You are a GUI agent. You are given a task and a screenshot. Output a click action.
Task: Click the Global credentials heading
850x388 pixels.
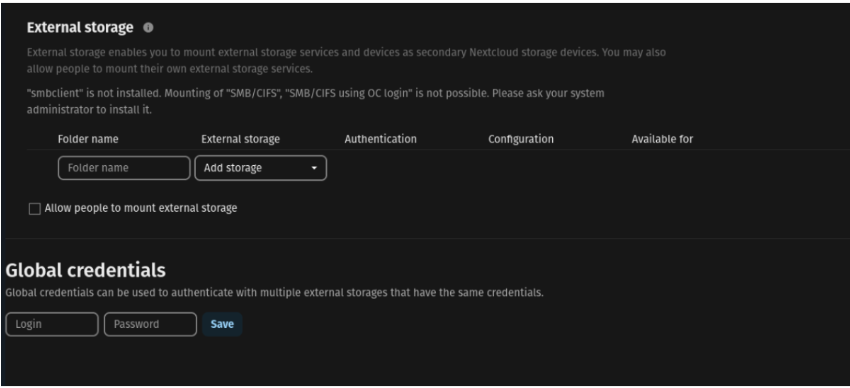(86, 270)
